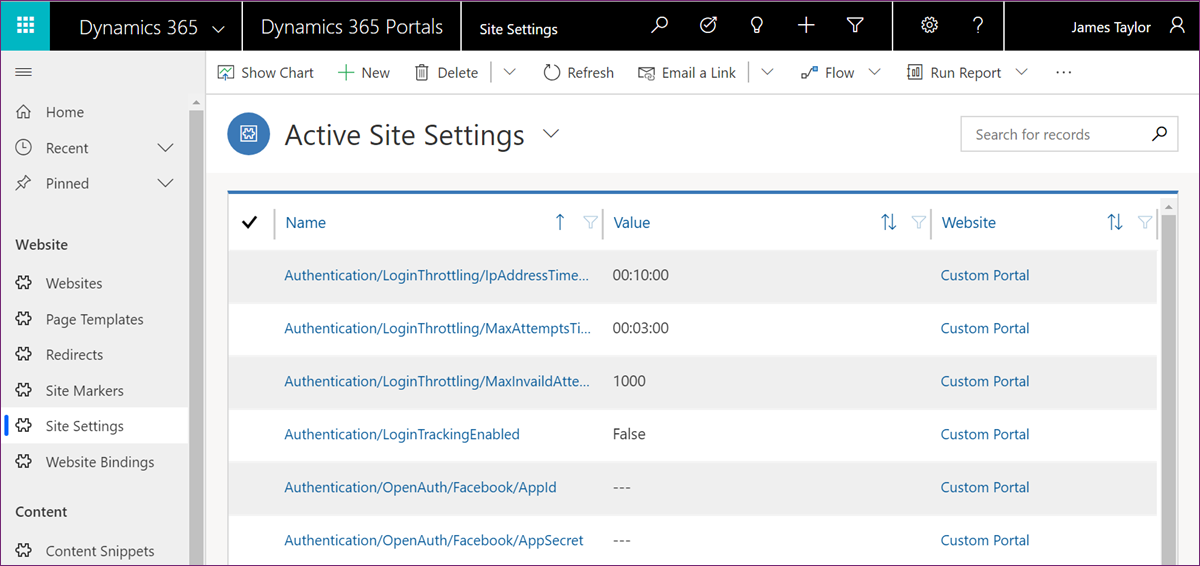Expand the Recent section in sidebar

[166, 148]
